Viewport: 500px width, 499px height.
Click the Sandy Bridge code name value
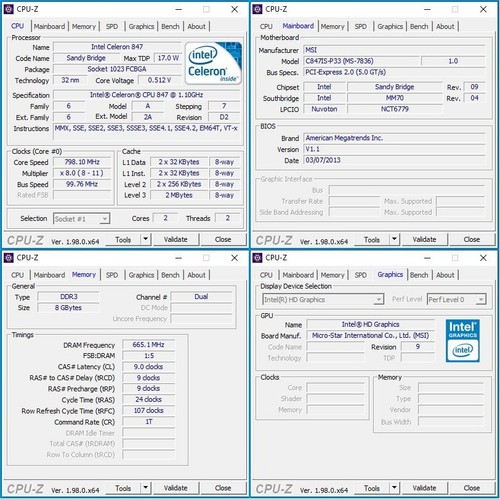point(86,58)
